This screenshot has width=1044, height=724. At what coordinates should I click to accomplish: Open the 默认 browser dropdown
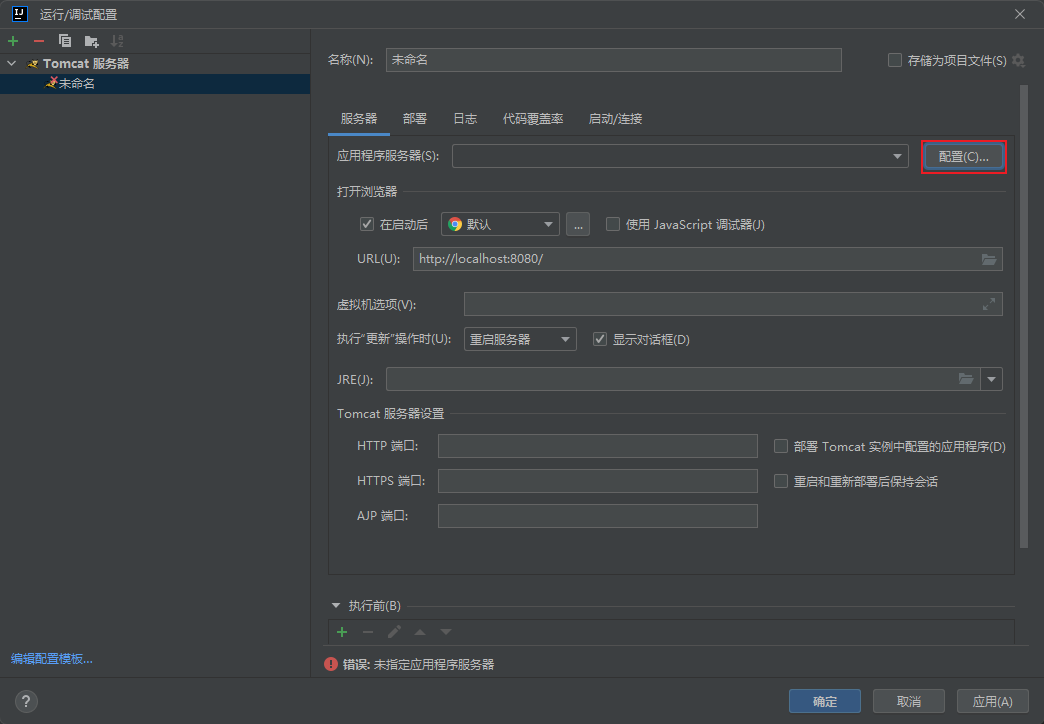pos(500,224)
